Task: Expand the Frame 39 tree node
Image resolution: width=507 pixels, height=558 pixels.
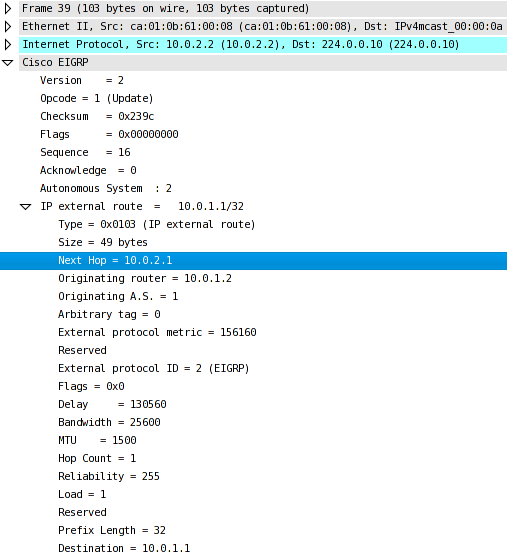Action: [x=7, y=9]
